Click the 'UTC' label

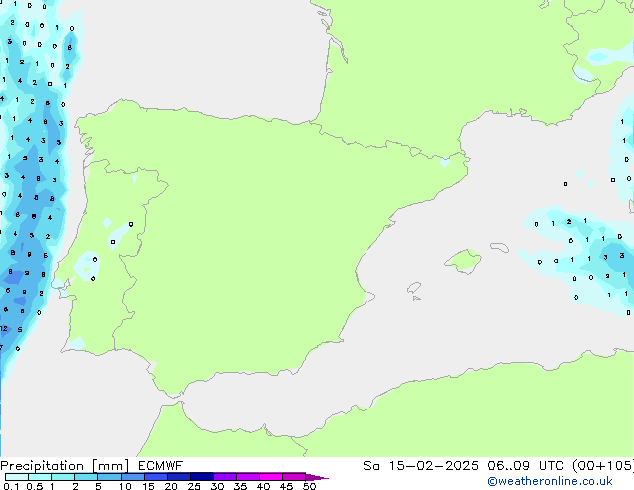[552, 466]
